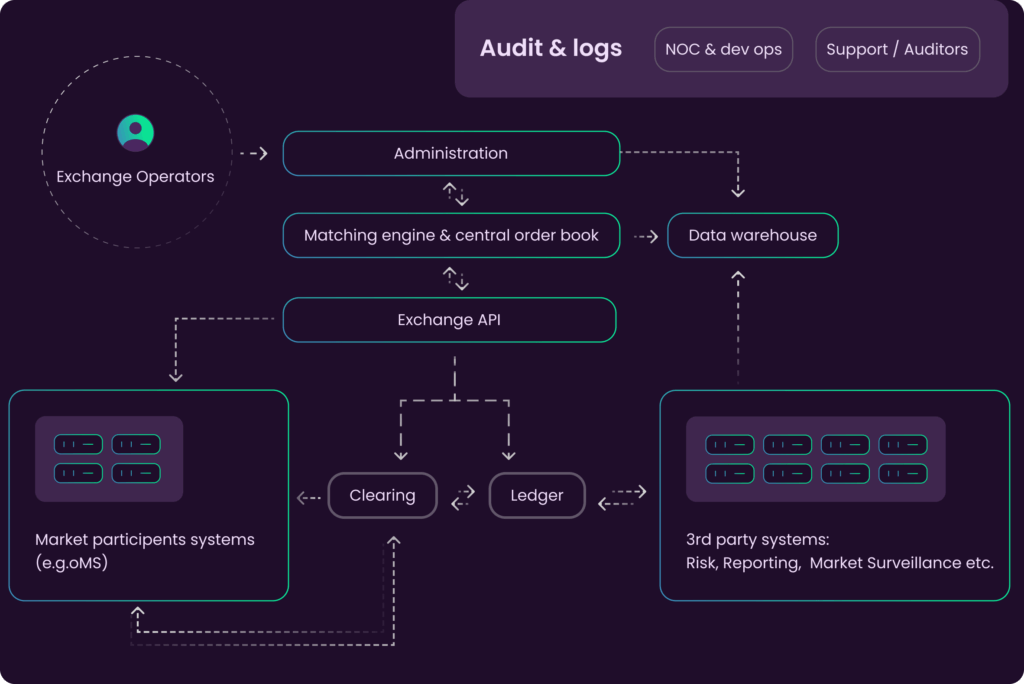The height and width of the screenshot is (684, 1024).
Task: Select the bottom-right server icon in 3rd party systems
Action: pyautogui.click(x=903, y=473)
